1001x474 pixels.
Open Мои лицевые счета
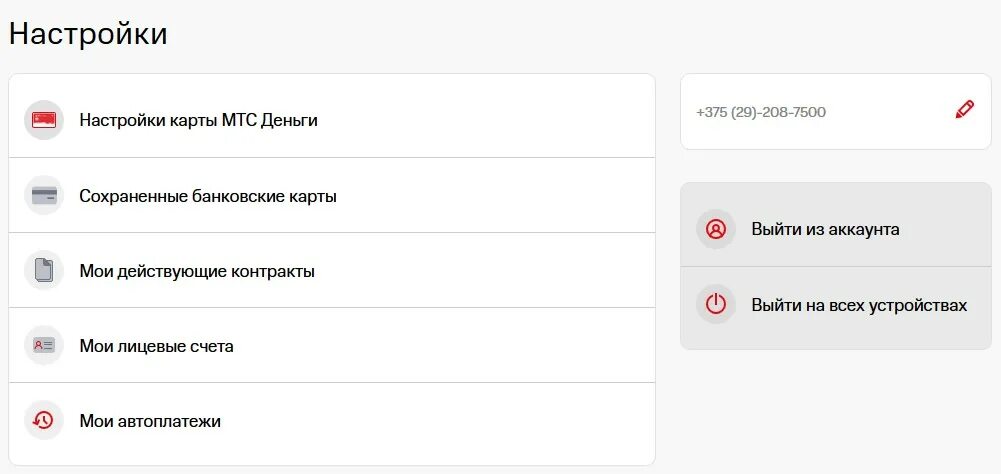point(332,346)
